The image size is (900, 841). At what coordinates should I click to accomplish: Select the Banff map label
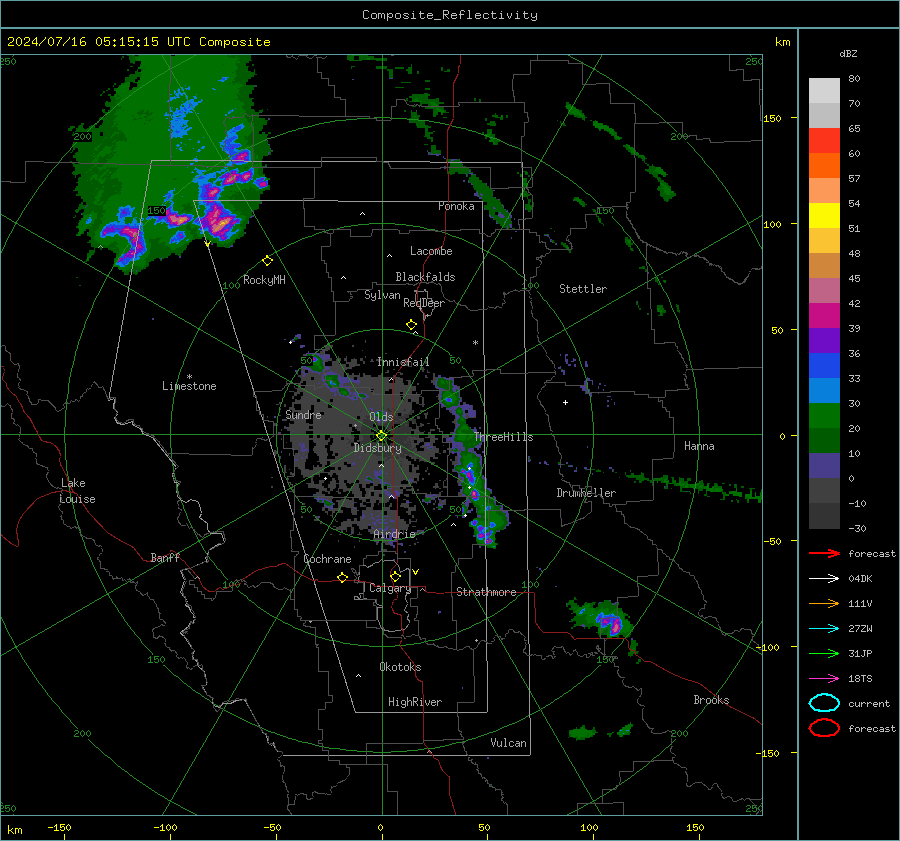pos(165,557)
